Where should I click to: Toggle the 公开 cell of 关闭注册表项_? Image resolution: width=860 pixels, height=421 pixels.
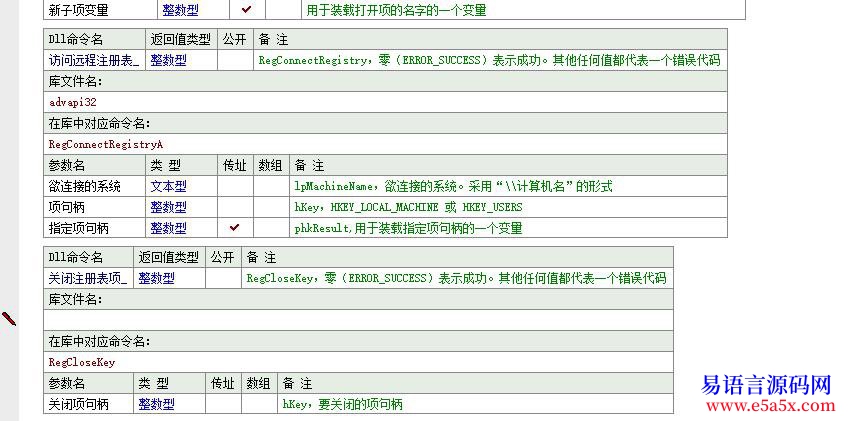223,278
